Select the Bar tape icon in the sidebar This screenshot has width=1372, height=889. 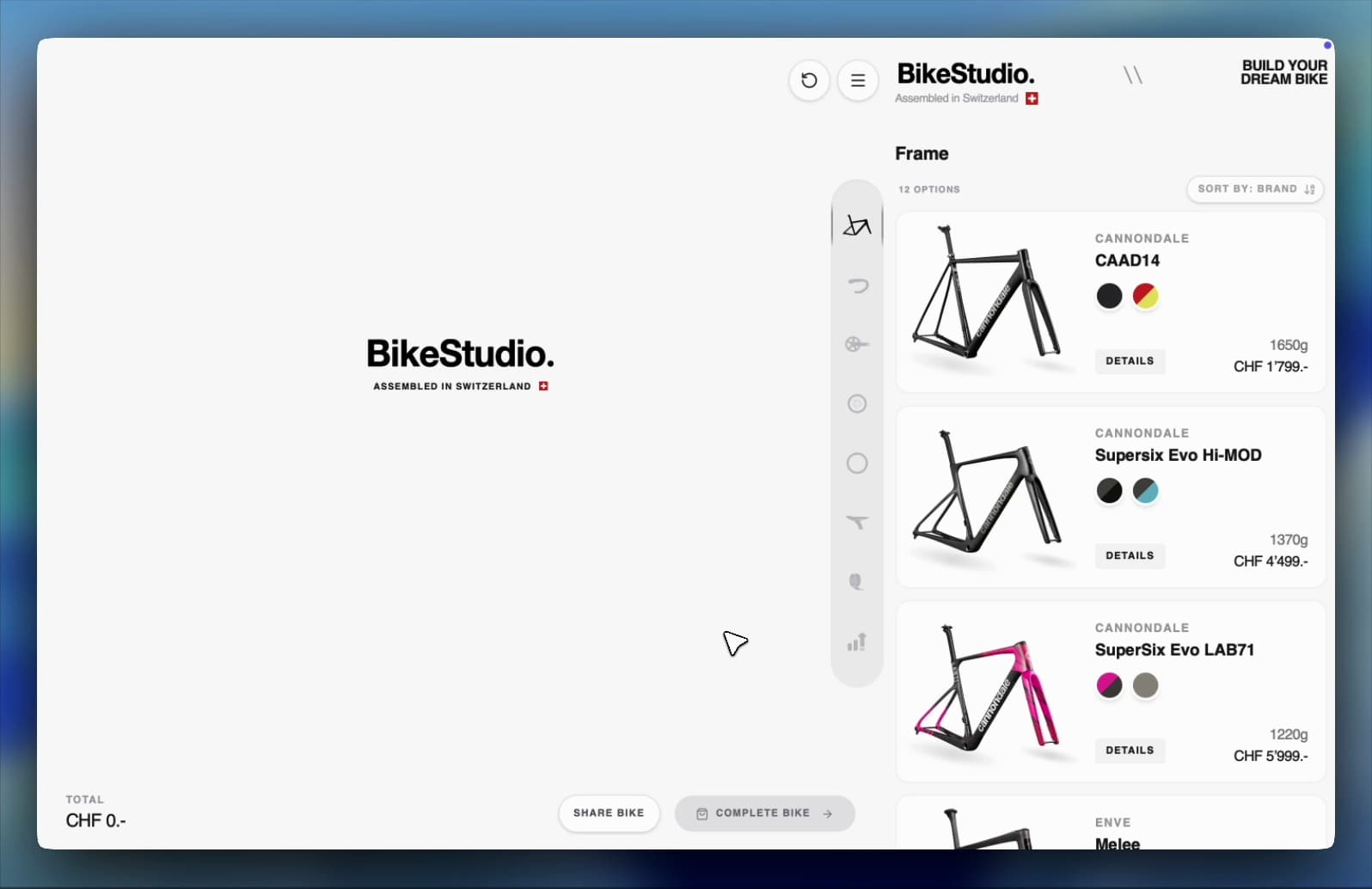tap(856, 582)
